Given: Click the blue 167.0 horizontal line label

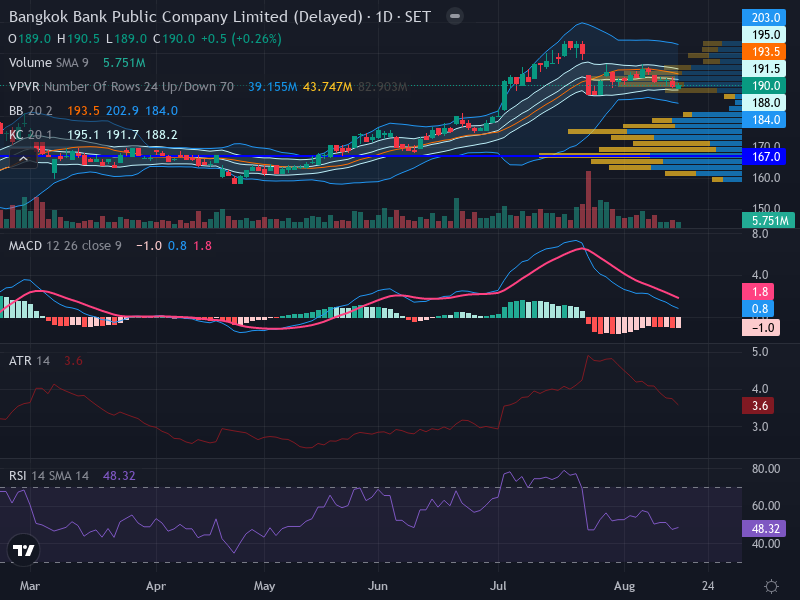Looking at the screenshot, I should [764, 157].
